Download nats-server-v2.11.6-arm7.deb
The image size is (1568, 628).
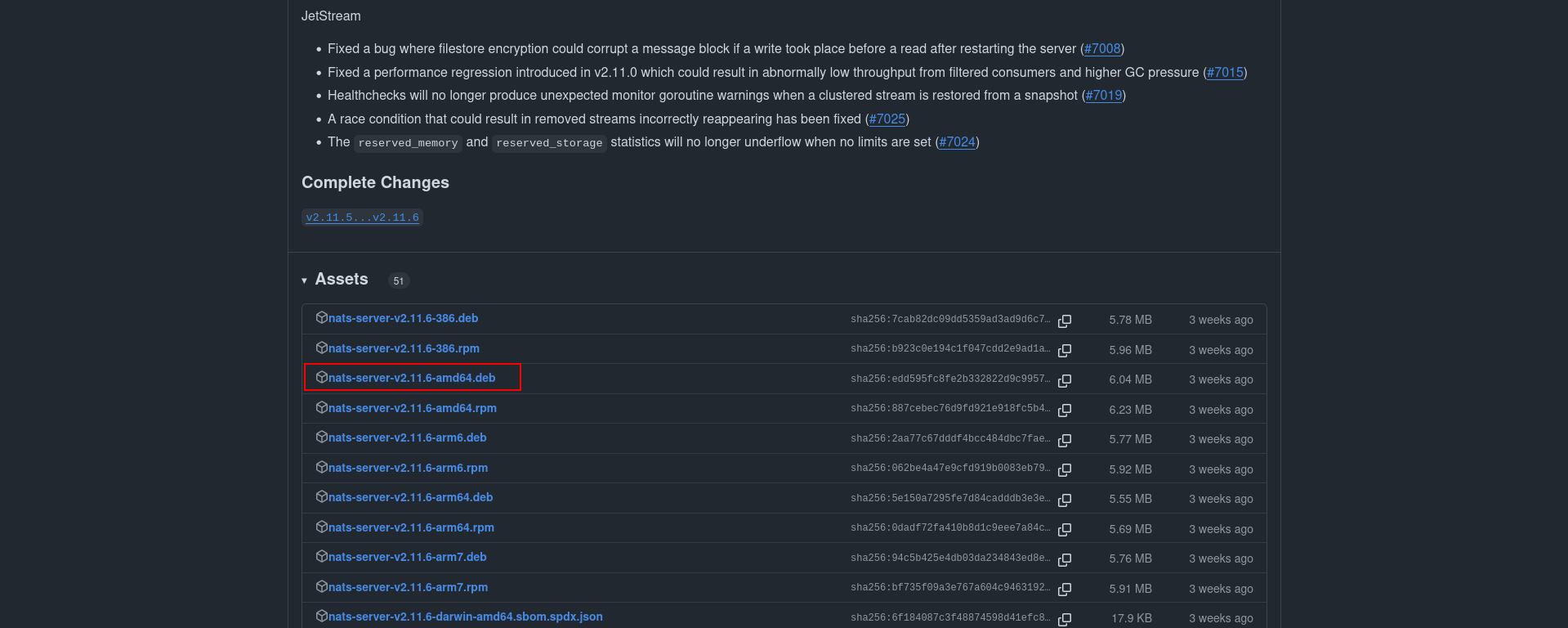(408, 557)
